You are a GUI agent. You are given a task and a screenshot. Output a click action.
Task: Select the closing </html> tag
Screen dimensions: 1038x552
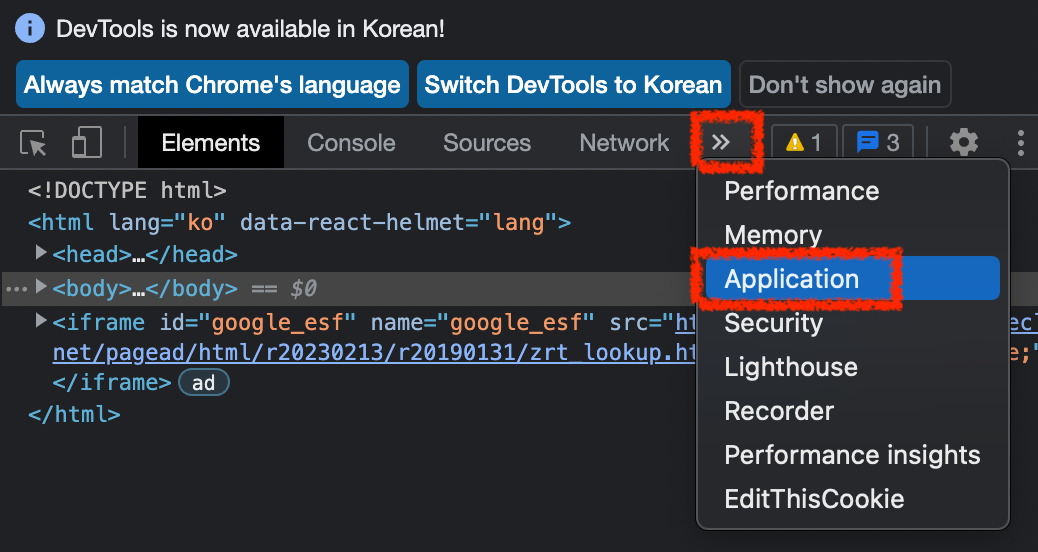74,415
